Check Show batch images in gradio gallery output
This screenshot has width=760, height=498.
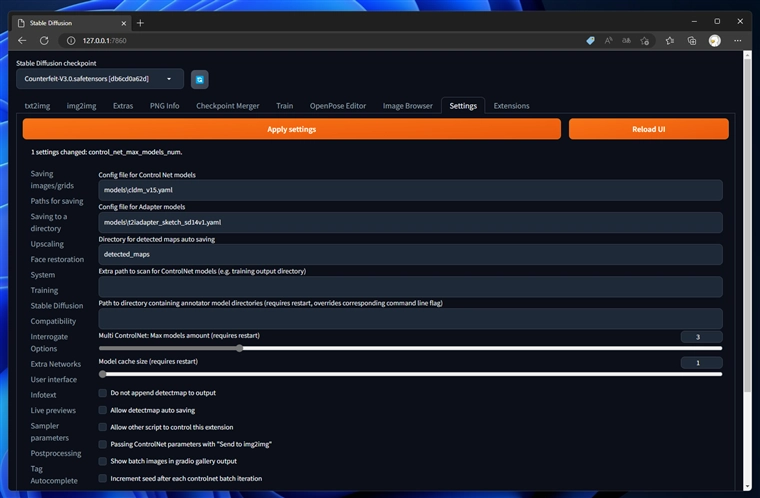(x=102, y=461)
